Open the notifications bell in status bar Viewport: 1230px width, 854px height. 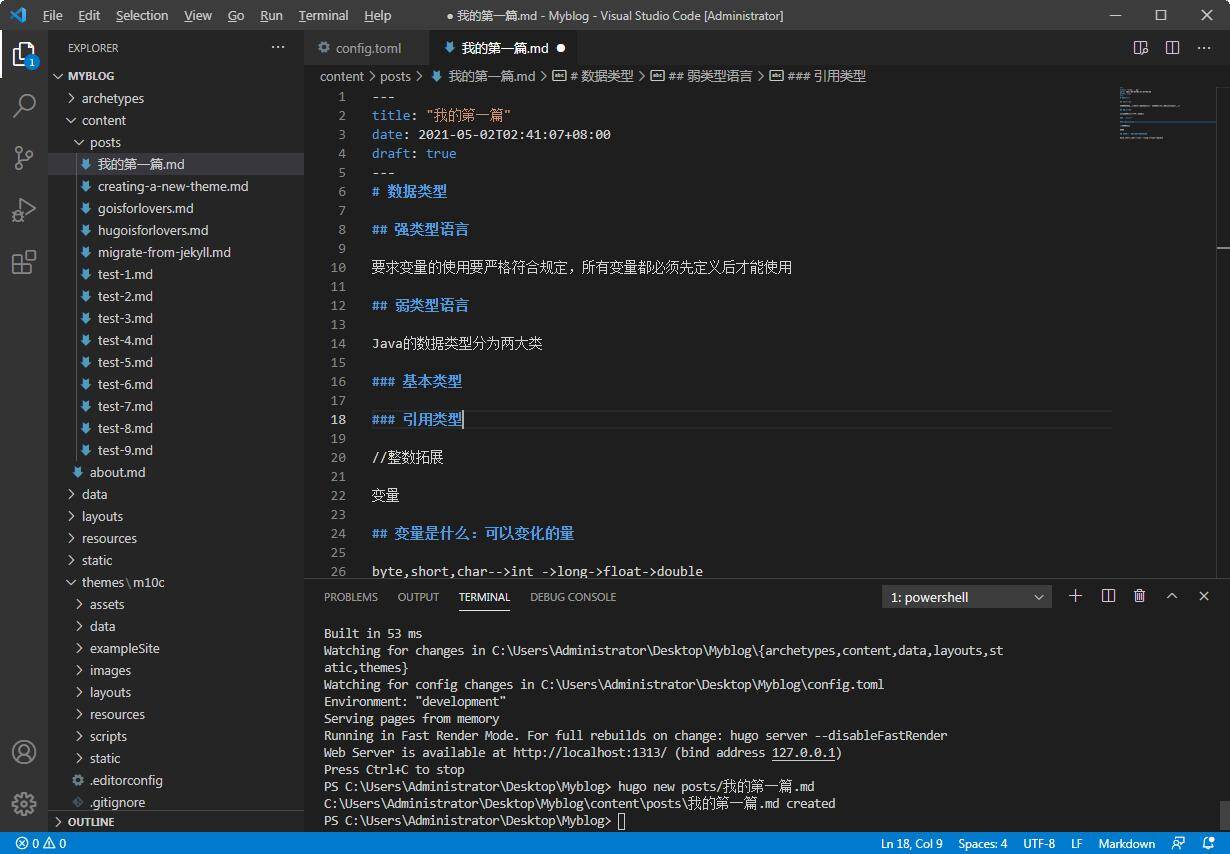click(1209, 843)
